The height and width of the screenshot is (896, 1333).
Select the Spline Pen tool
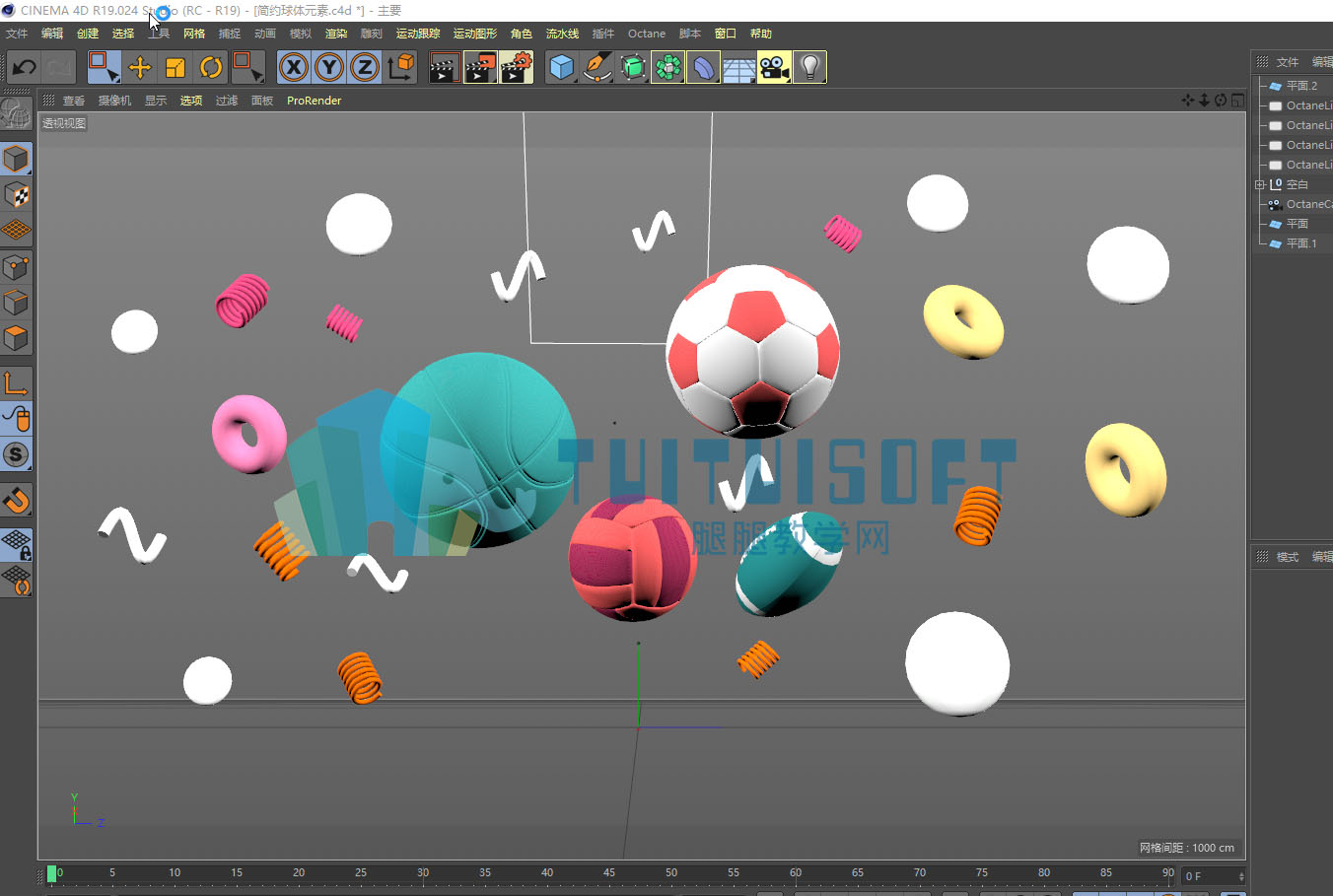click(x=596, y=67)
